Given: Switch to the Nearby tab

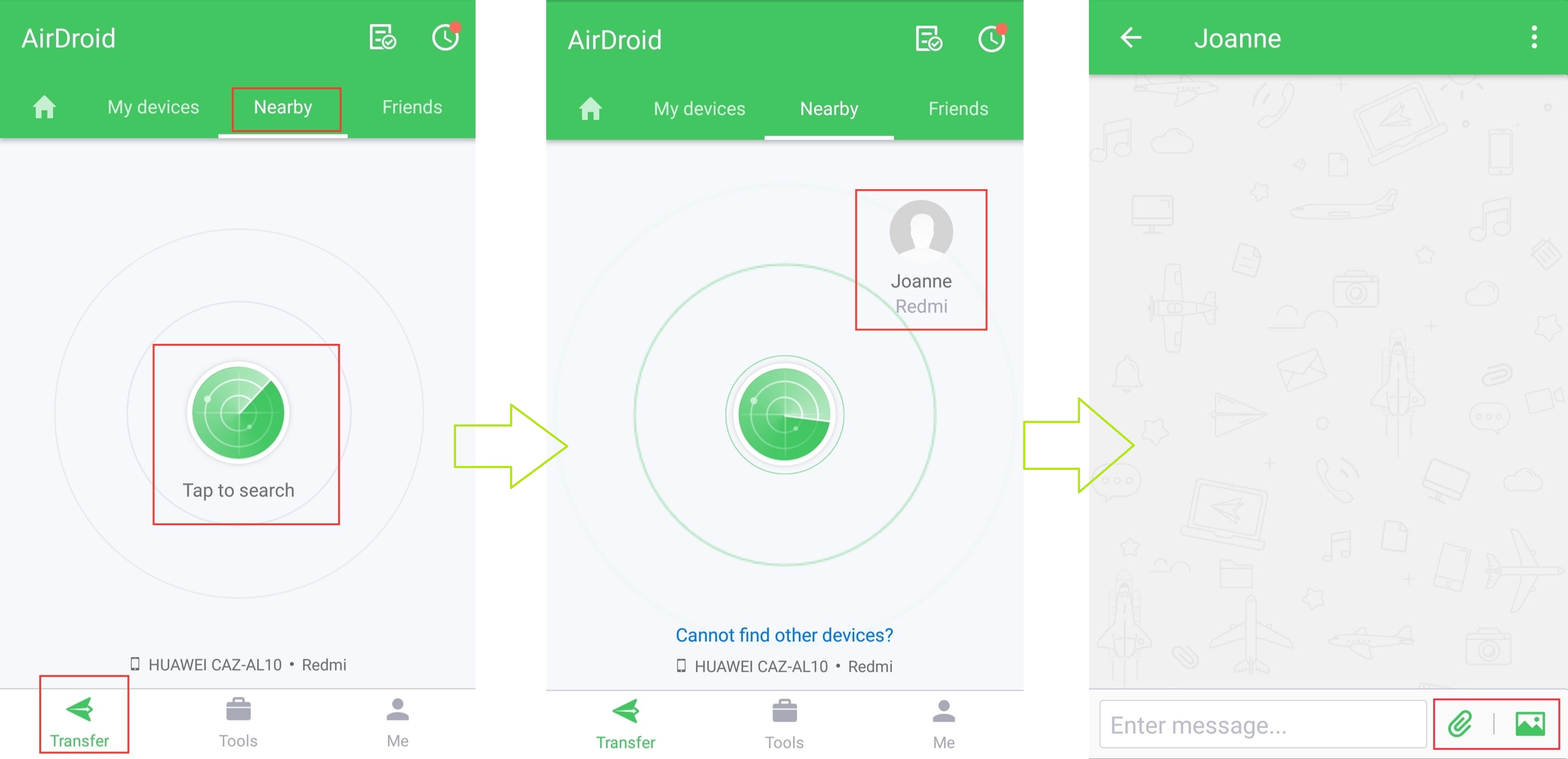Looking at the screenshot, I should [283, 106].
